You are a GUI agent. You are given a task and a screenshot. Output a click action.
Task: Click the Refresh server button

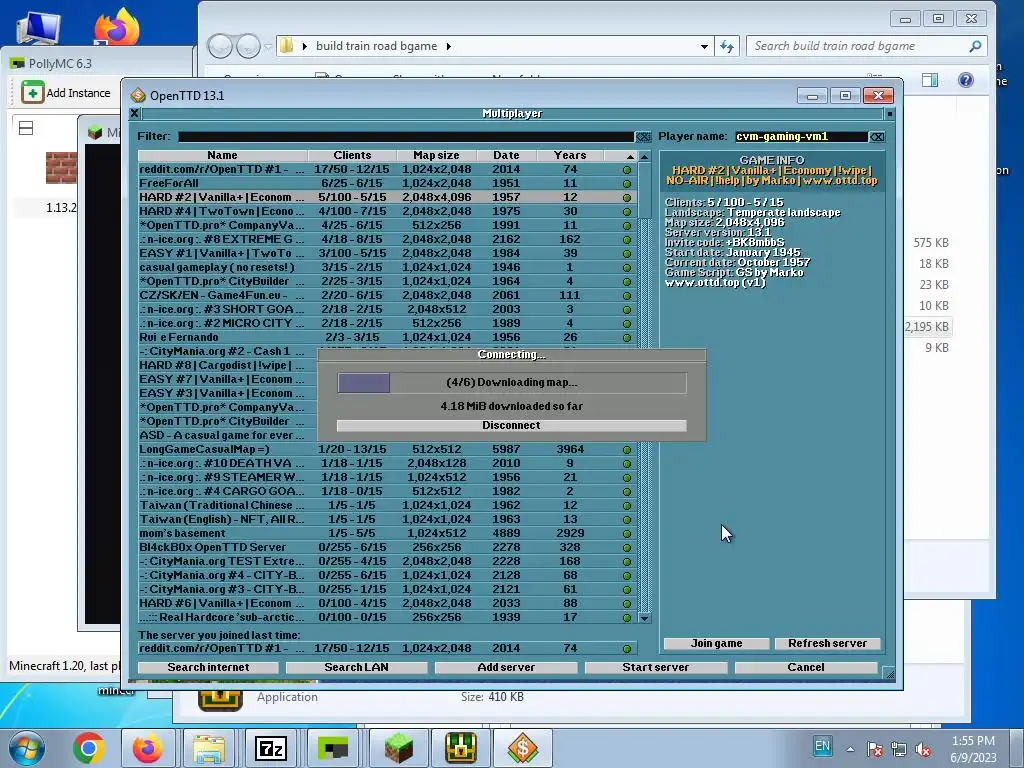click(827, 643)
